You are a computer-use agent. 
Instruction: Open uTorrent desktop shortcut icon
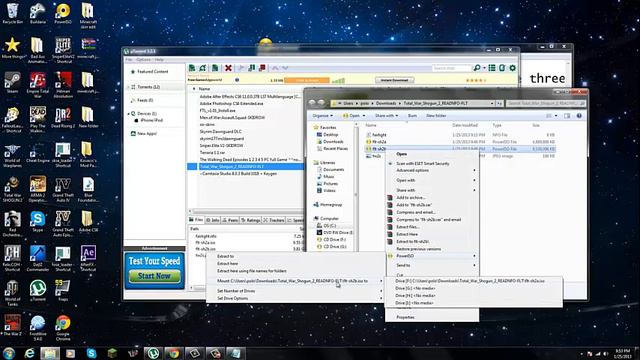(38, 291)
